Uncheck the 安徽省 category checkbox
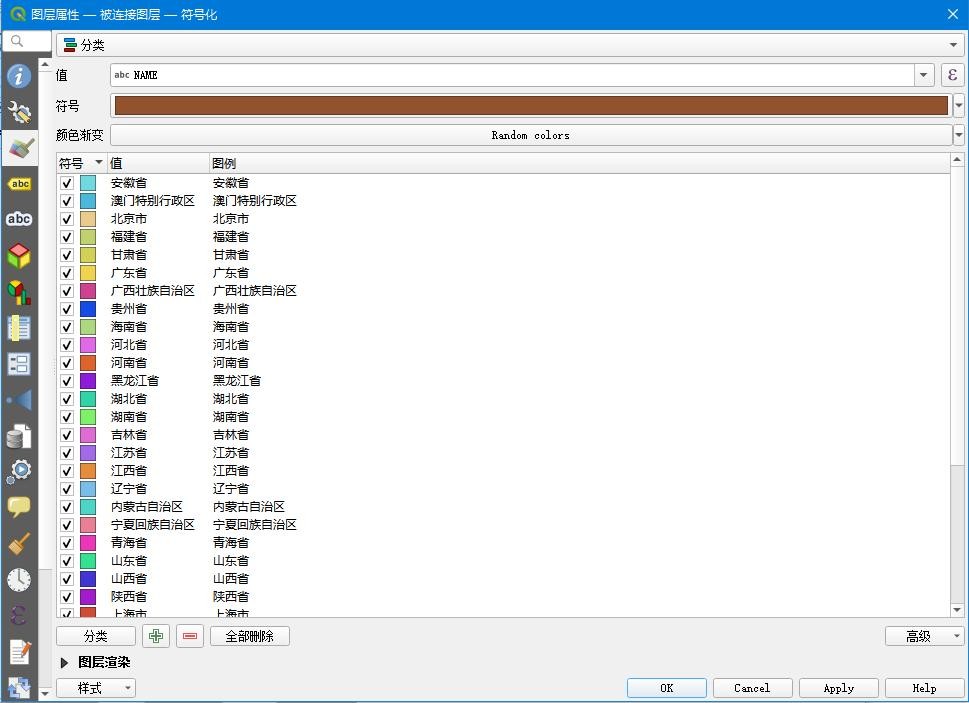Image resolution: width=969 pixels, height=703 pixels. pyautogui.click(x=67, y=183)
